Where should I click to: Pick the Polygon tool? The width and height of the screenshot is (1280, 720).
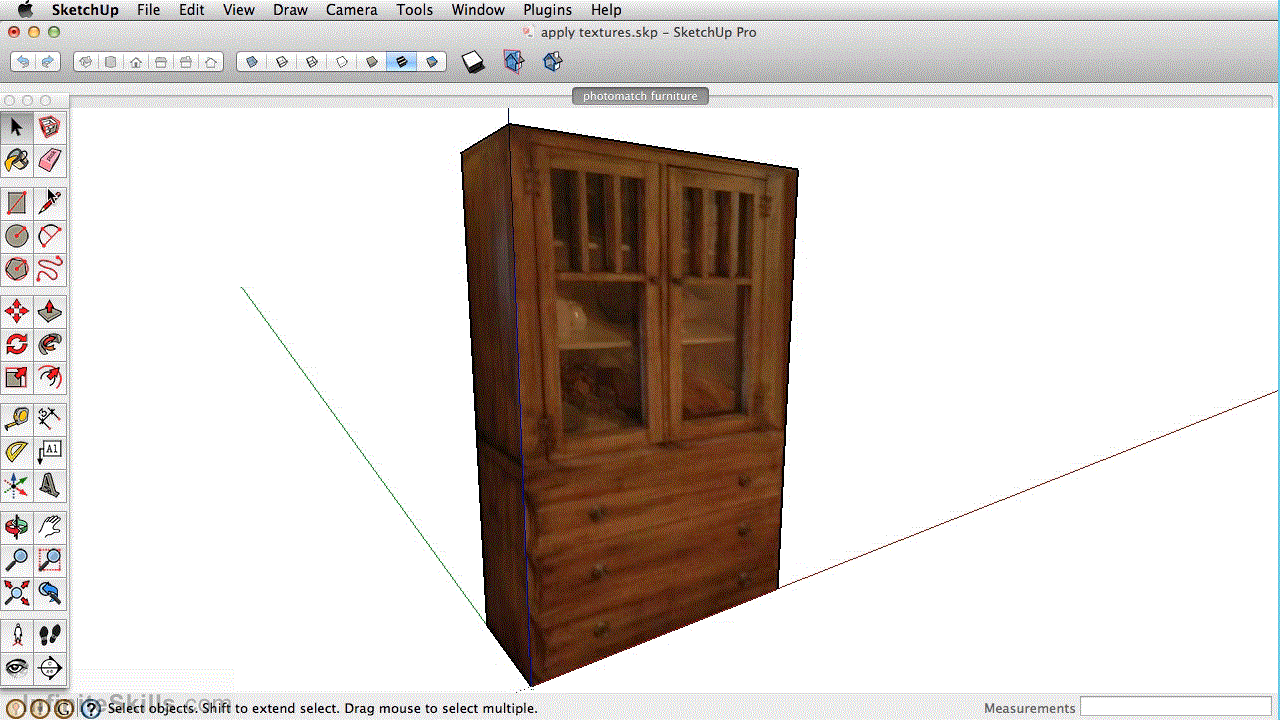[17, 269]
